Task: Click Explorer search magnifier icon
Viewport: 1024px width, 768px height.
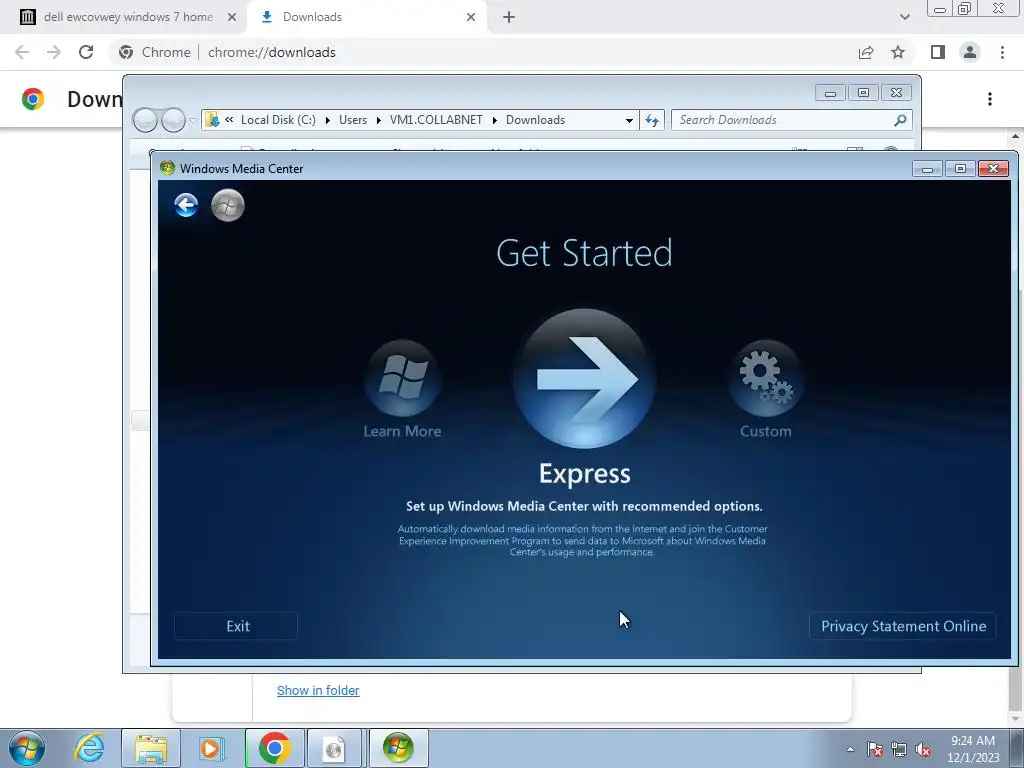Action: (x=901, y=120)
